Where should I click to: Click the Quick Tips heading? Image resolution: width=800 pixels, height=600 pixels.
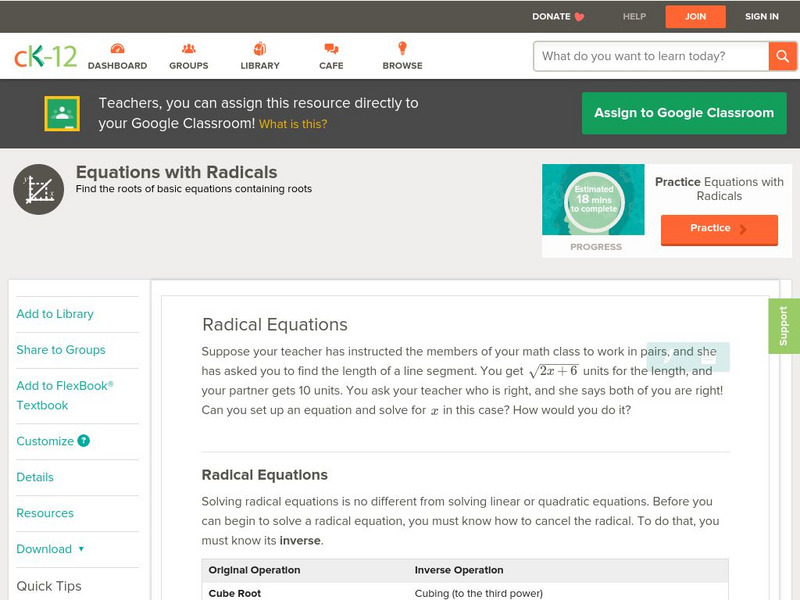coord(49,586)
